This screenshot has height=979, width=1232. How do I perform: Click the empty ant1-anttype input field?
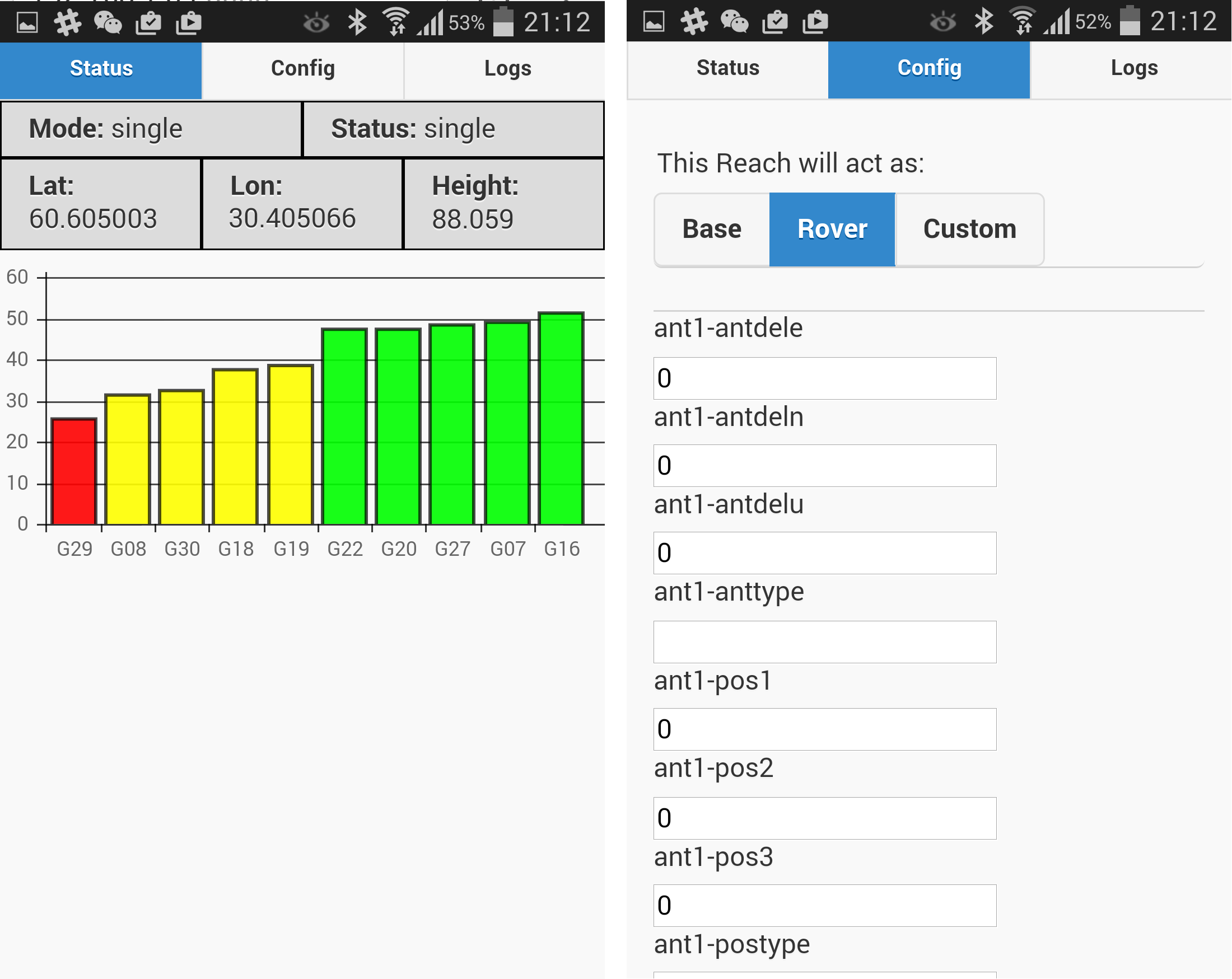click(824, 641)
